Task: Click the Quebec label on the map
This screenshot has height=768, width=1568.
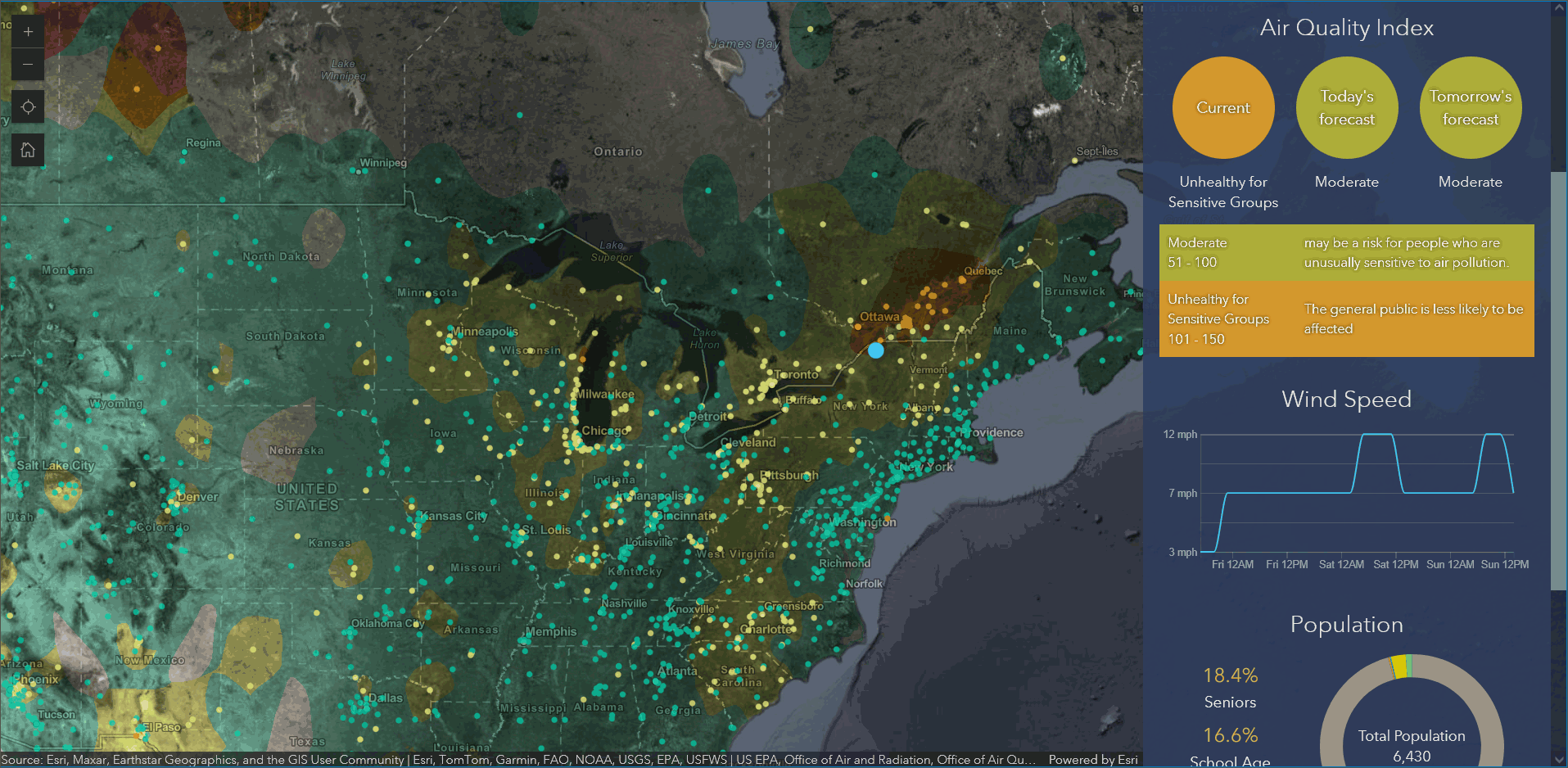Action: (983, 271)
